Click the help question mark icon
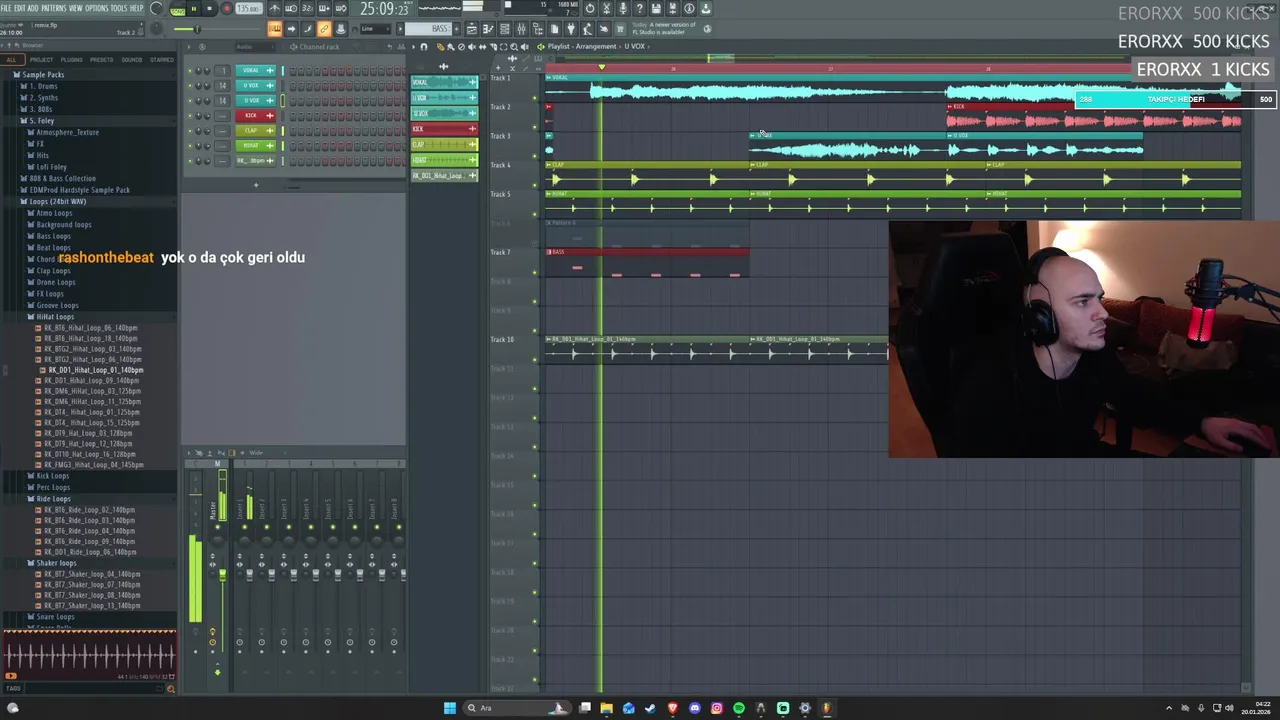1280x720 pixels. (x=640, y=9)
